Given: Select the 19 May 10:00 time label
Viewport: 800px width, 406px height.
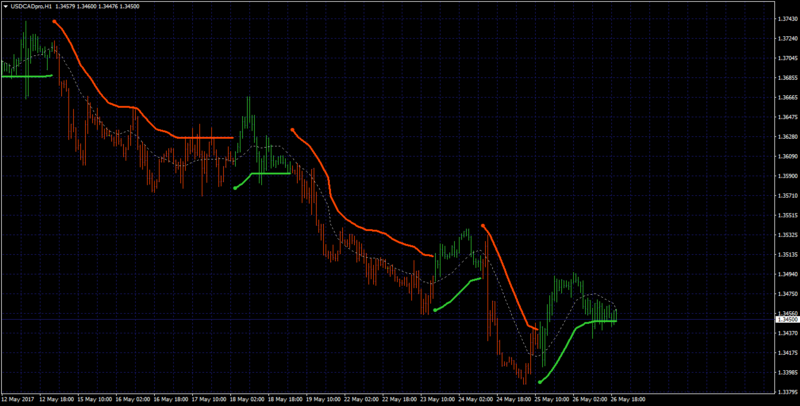Looking at the screenshot, I should [x=322, y=397].
